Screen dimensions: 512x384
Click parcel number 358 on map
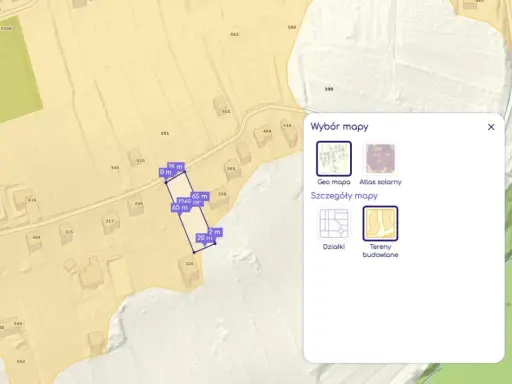[x=222, y=194]
